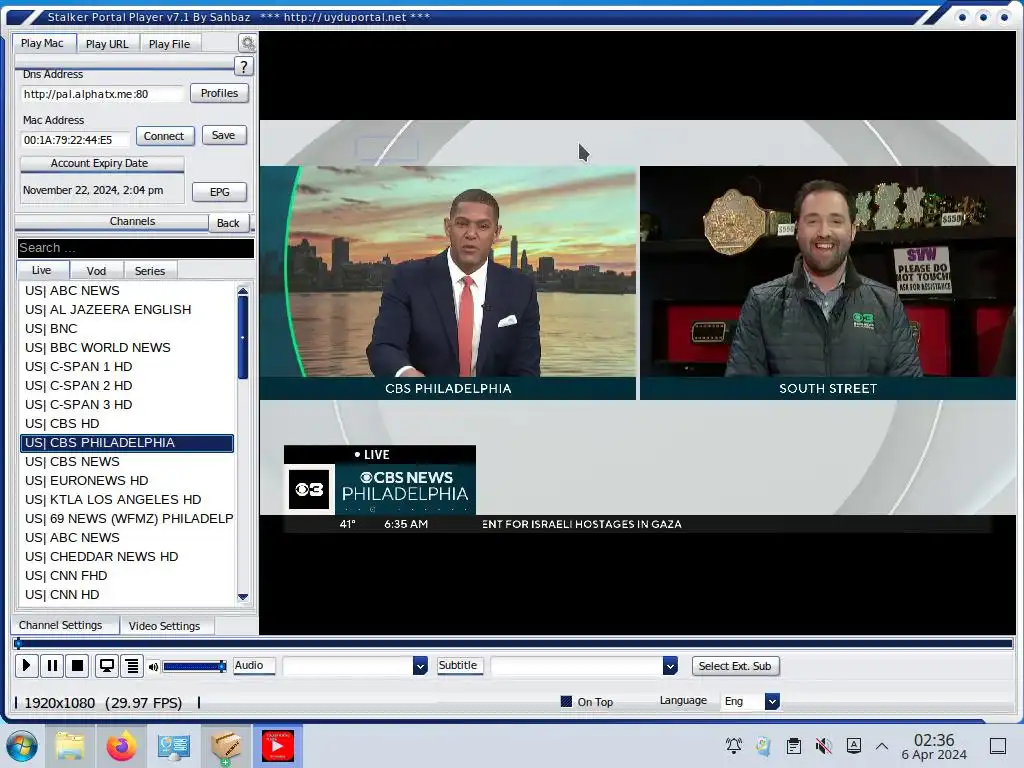Image resolution: width=1024 pixels, height=768 pixels.
Task: Expand the Language dropdown
Action: click(x=772, y=701)
